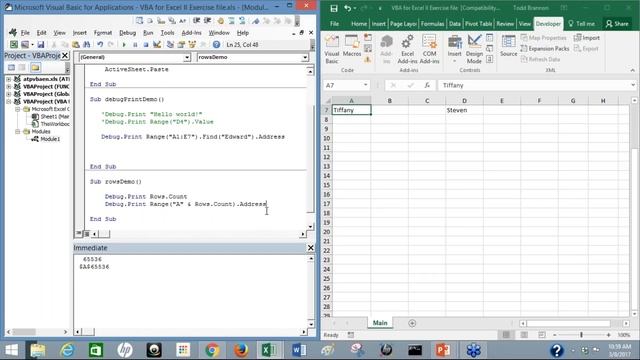Open Object Browser icon in VBA toolbar

(x=192, y=44)
